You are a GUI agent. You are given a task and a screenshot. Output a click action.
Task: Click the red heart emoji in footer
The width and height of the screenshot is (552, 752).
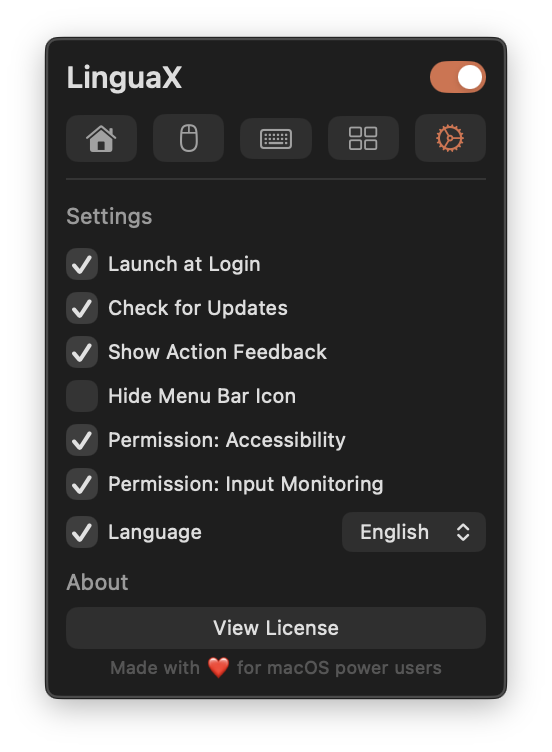218,668
